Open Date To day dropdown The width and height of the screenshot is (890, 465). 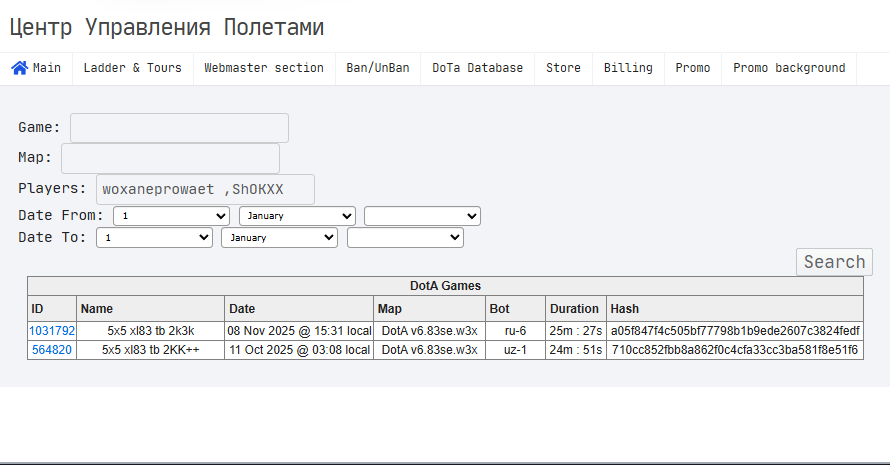(x=154, y=237)
